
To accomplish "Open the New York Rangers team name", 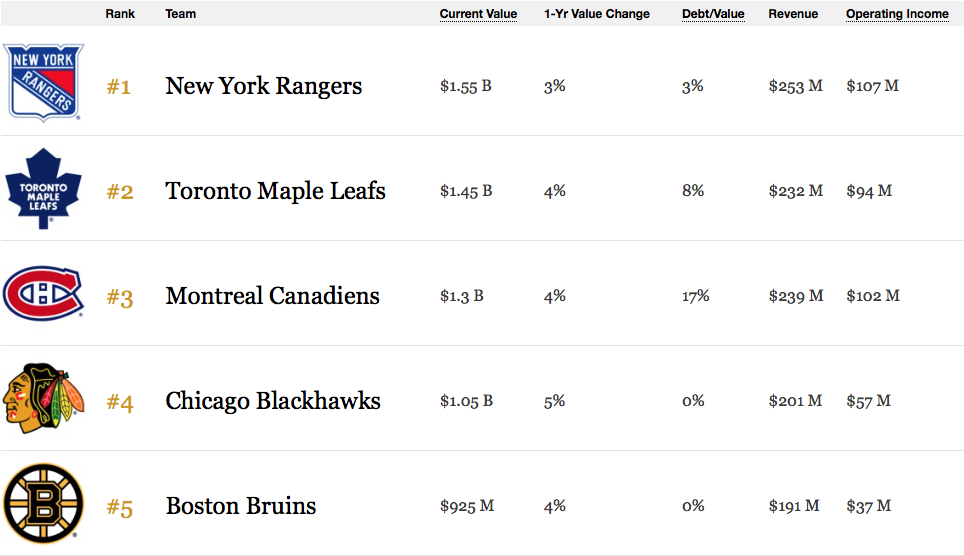I will (x=264, y=86).
